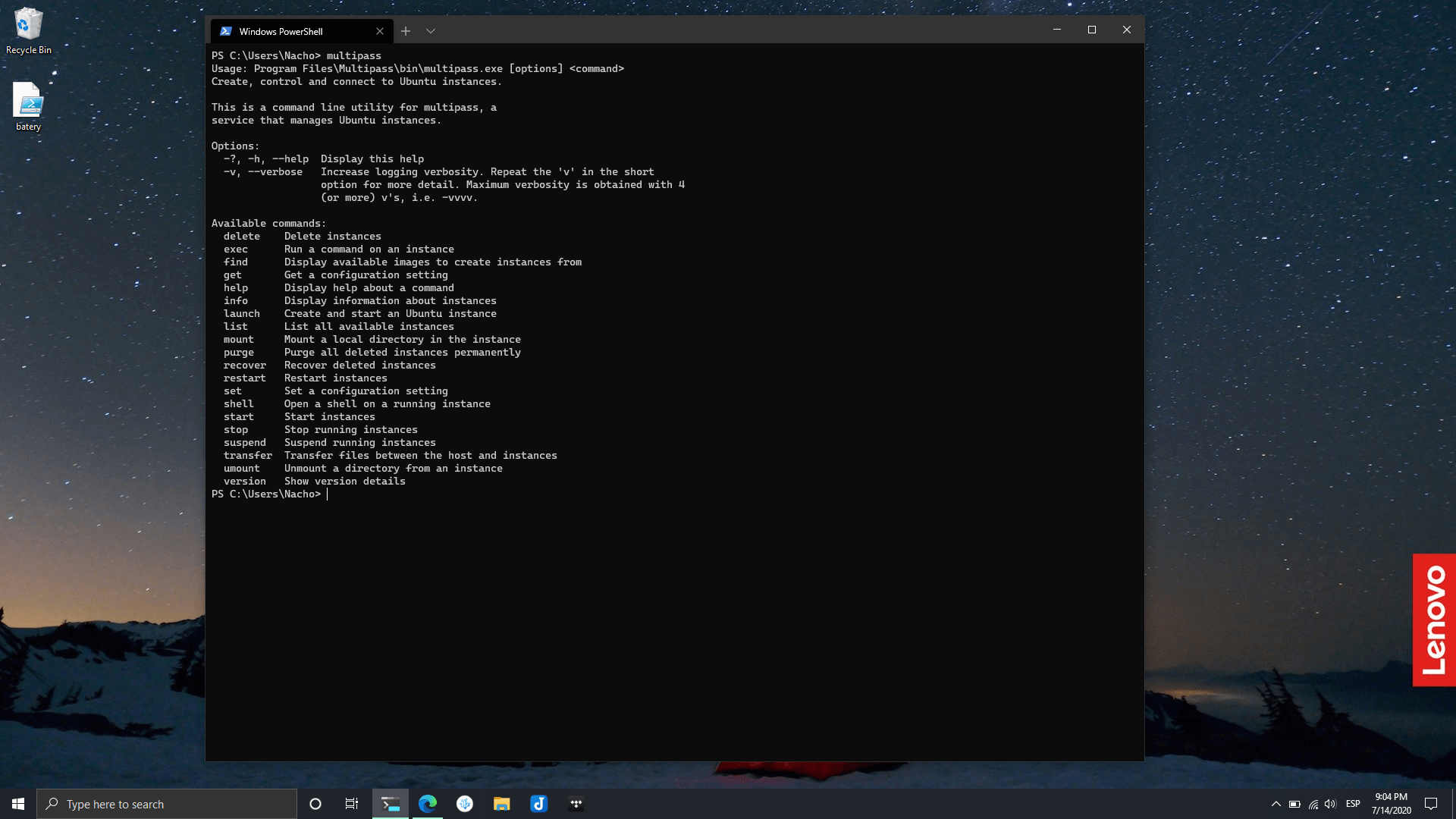This screenshot has height=819, width=1456.
Task: Click the 'shell' command in the list
Action: [239, 404]
